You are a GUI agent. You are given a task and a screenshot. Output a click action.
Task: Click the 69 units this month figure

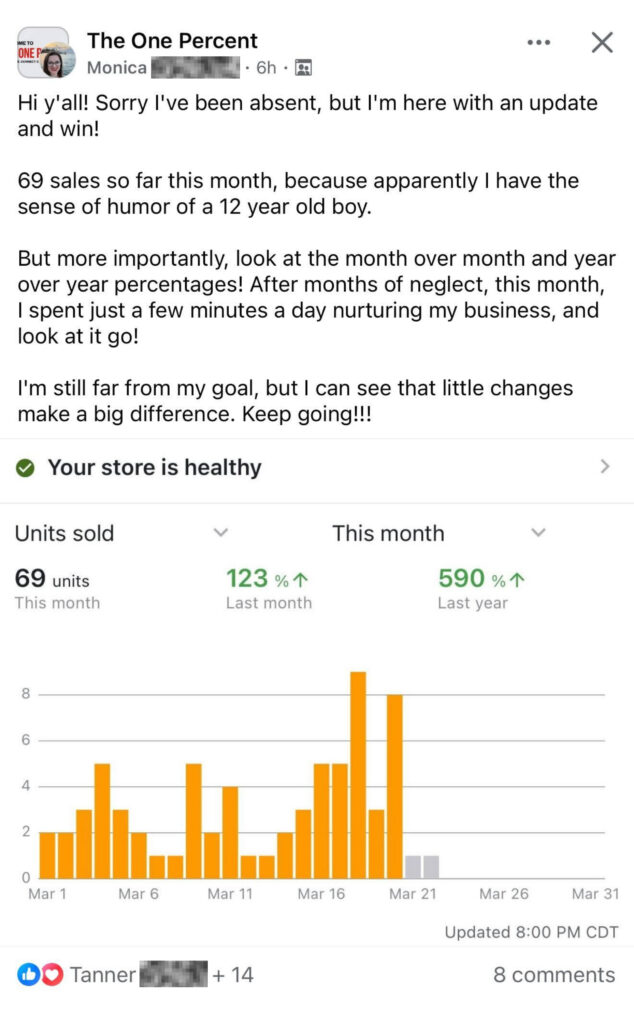(52, 580)
